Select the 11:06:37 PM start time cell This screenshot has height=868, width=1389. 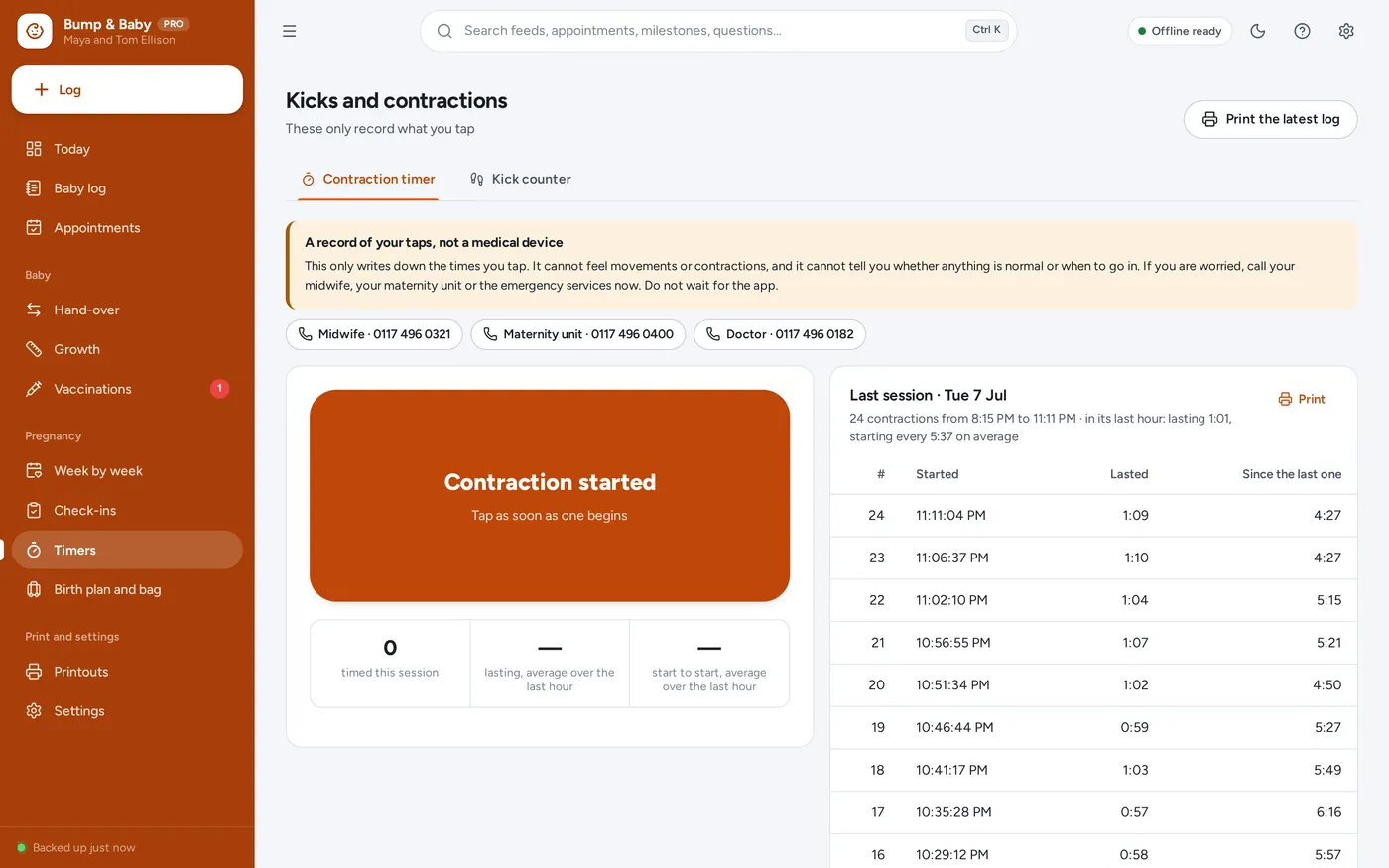[x=952, y=558]
